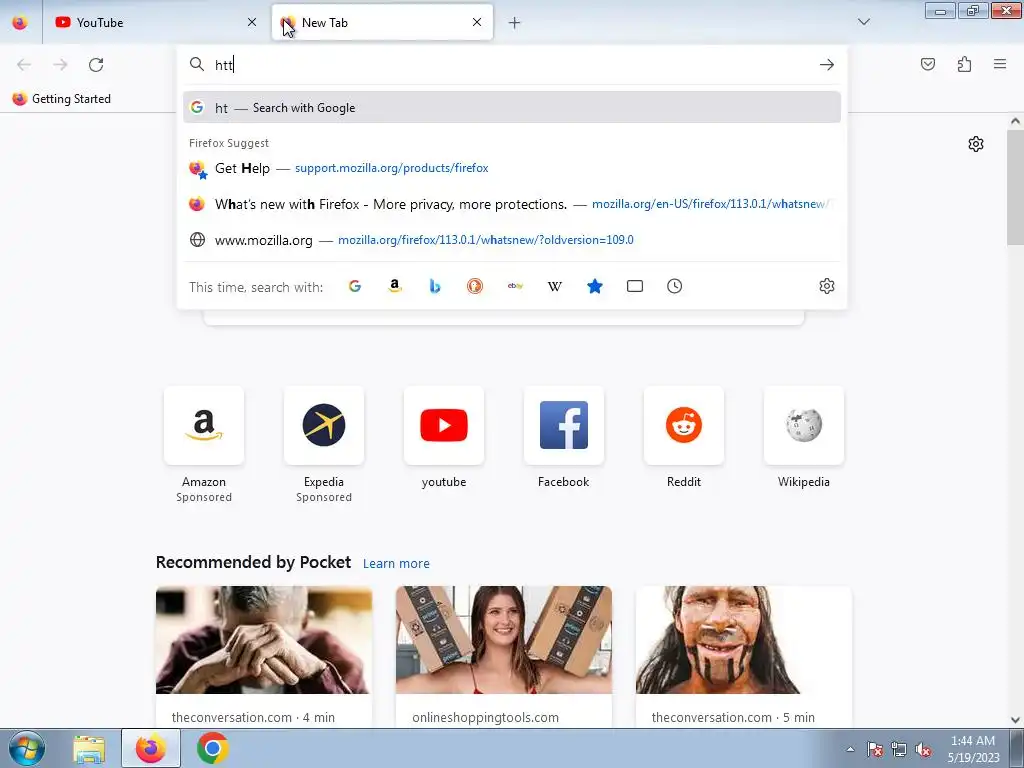Search in History clock icon
Viewport: 1024px width, 768px height.
pos(675,286)
